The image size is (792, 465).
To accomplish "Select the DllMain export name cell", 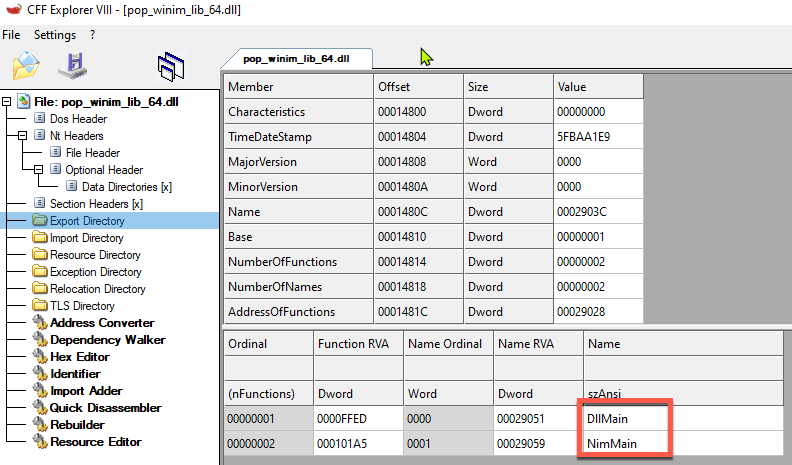I will (x=683, y=419).
